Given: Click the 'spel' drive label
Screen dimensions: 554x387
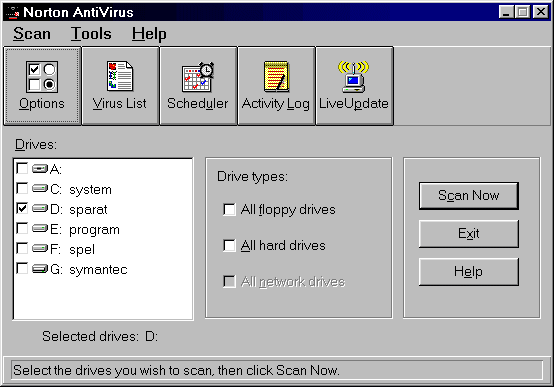Looking at the screenshot, I should (82, 250).
